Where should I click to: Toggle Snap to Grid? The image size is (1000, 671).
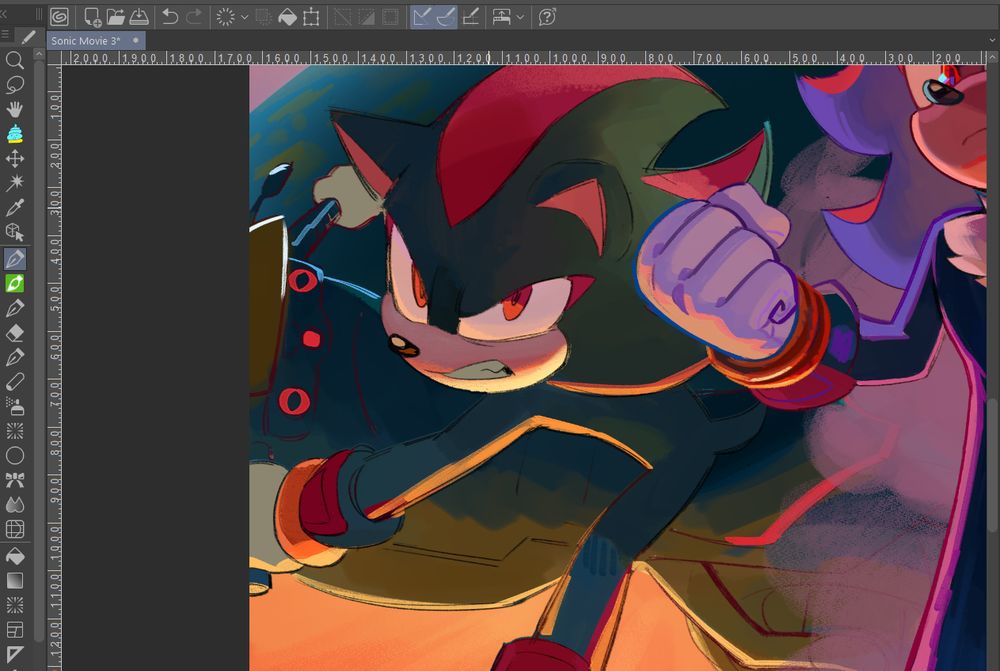pos(470,17)
